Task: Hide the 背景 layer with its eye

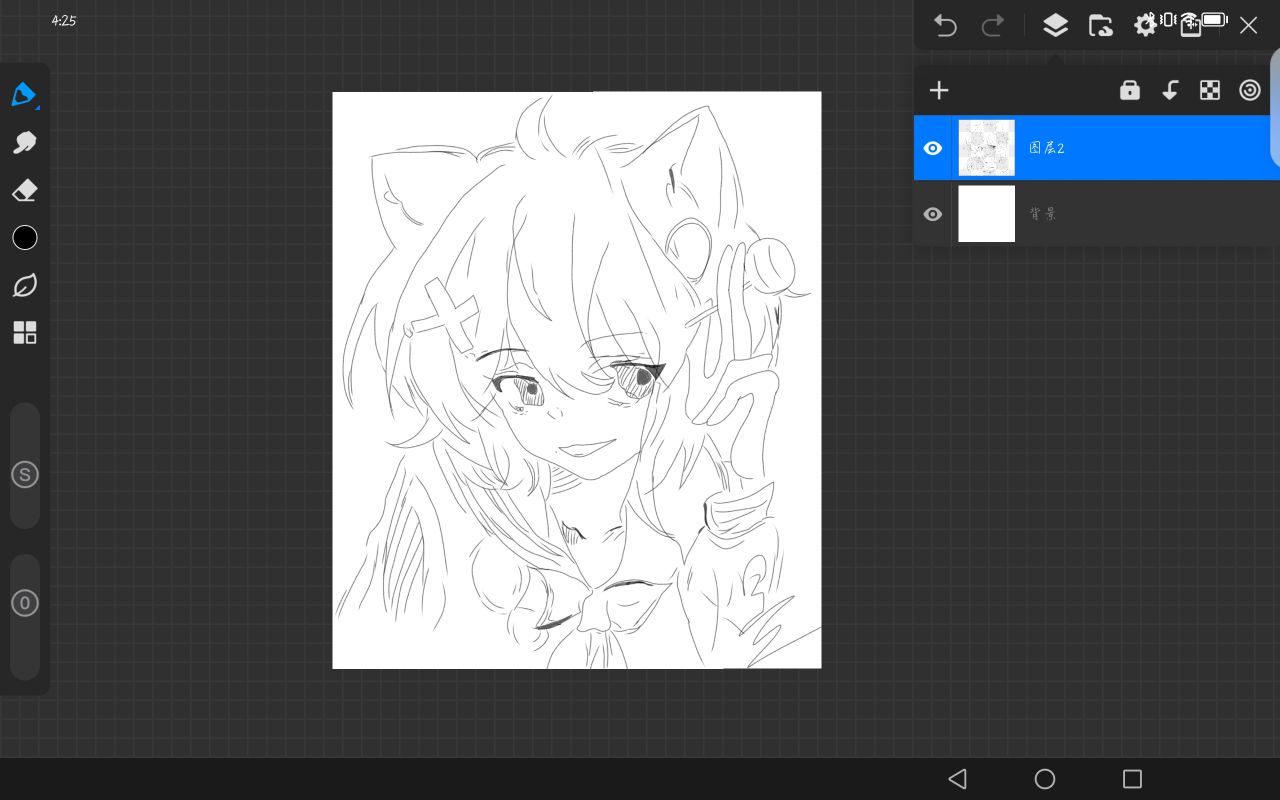Action: tap(933, 214)
